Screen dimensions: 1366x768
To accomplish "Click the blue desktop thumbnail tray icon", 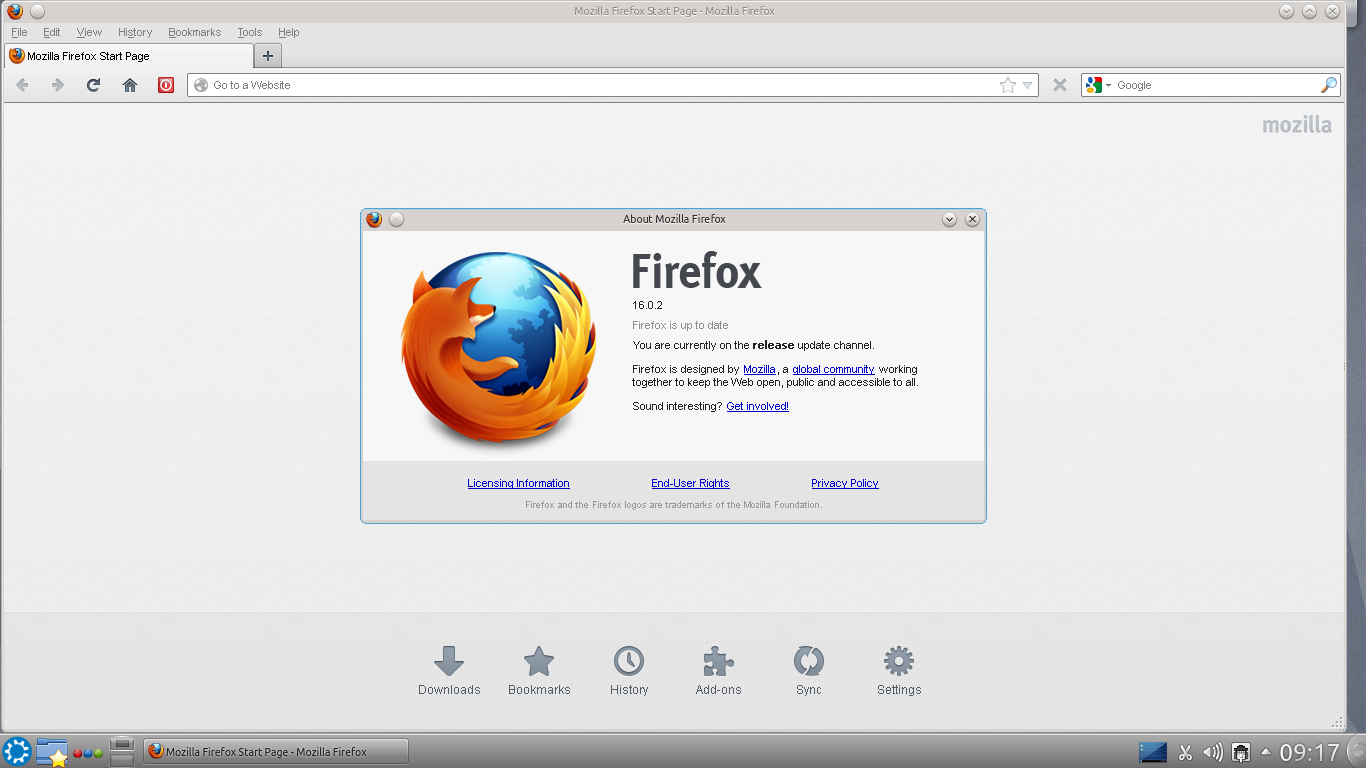I will [1153, 752].
